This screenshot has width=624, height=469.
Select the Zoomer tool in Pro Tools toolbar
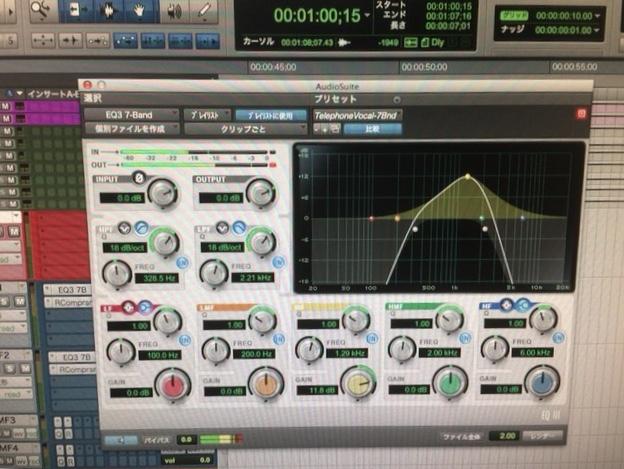(41, 10)
